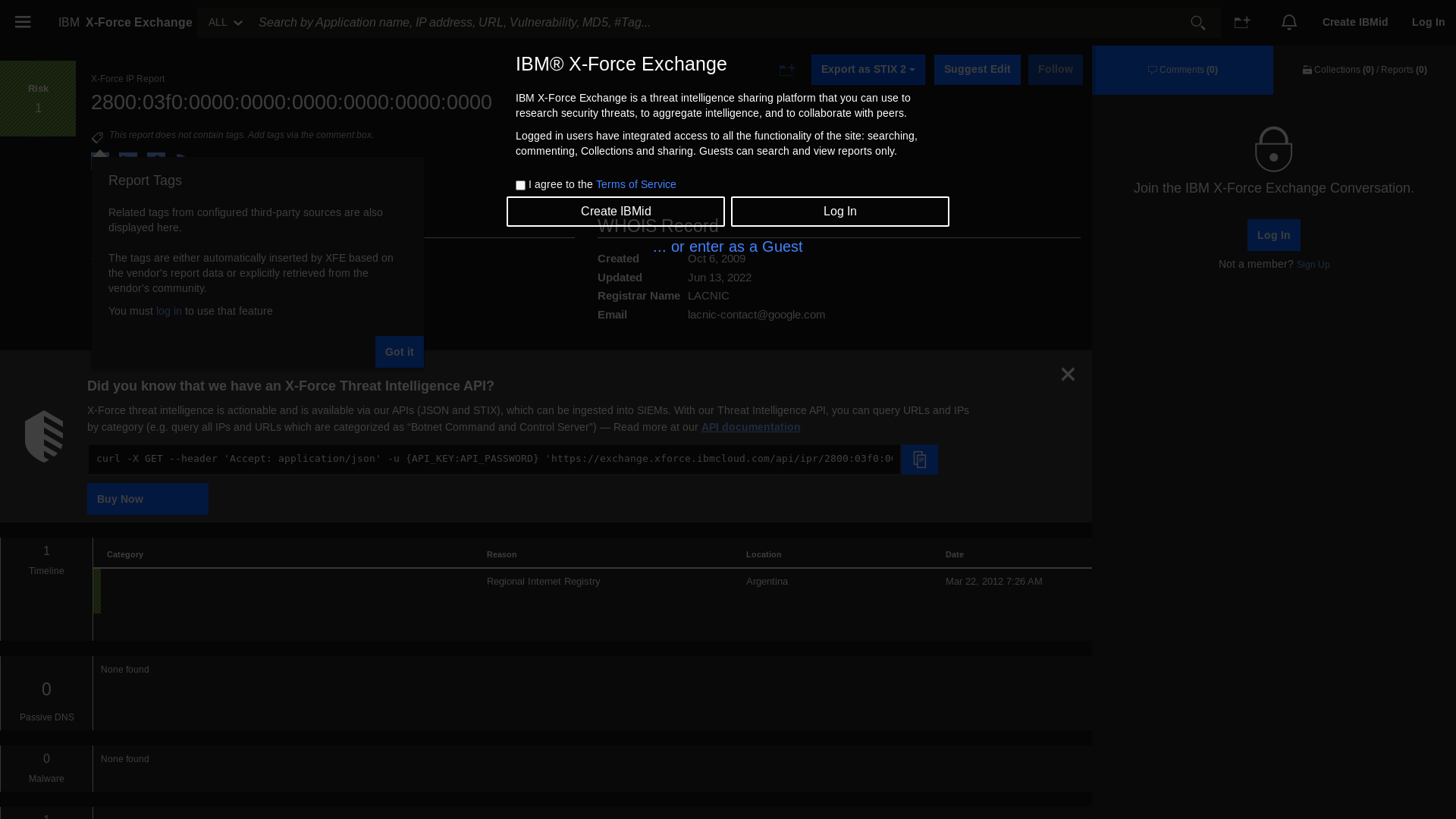
Task: Select the Malware section tab
Action: (46, 768)
